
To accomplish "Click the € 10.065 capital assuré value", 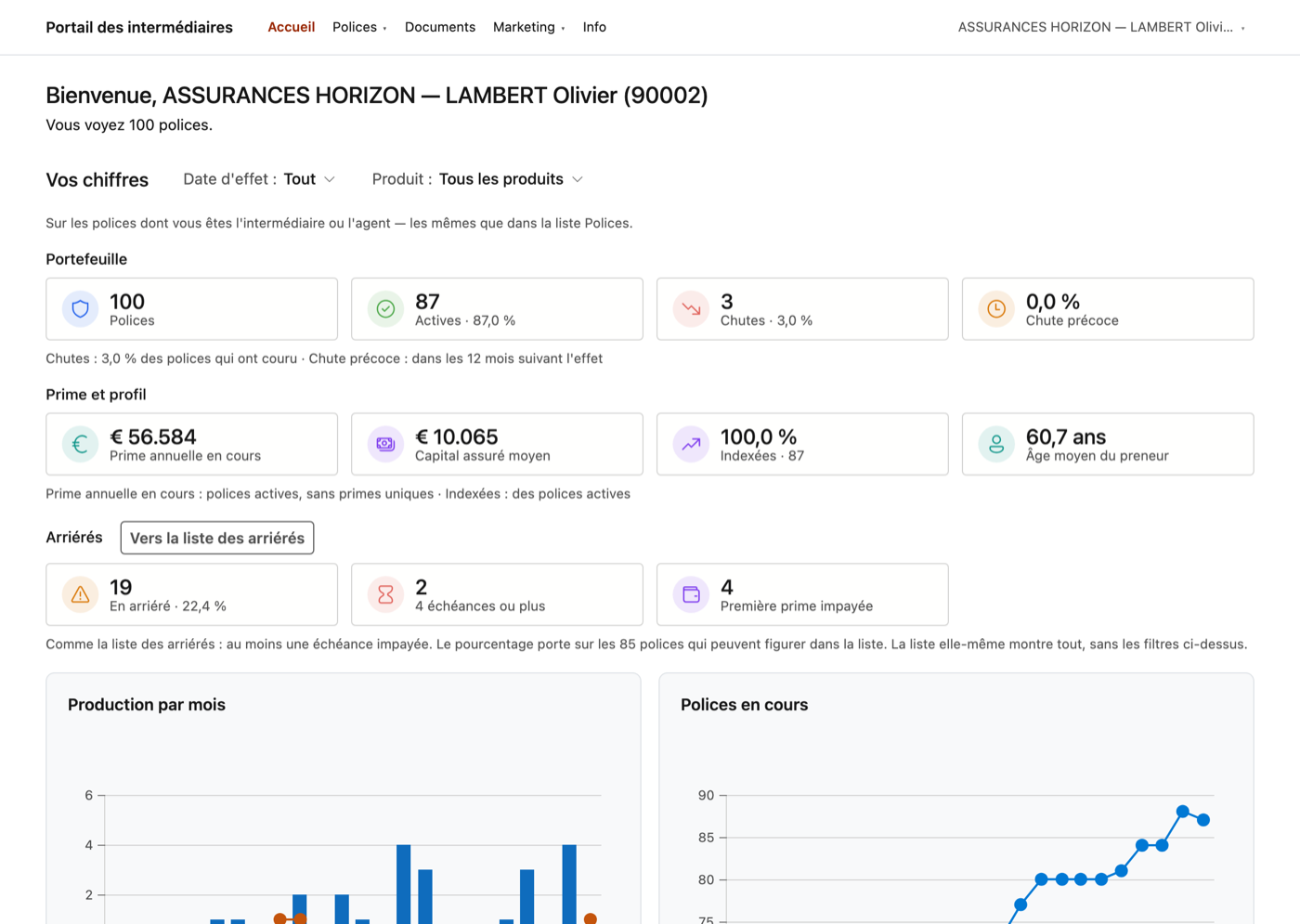I will tap(457, 436).
